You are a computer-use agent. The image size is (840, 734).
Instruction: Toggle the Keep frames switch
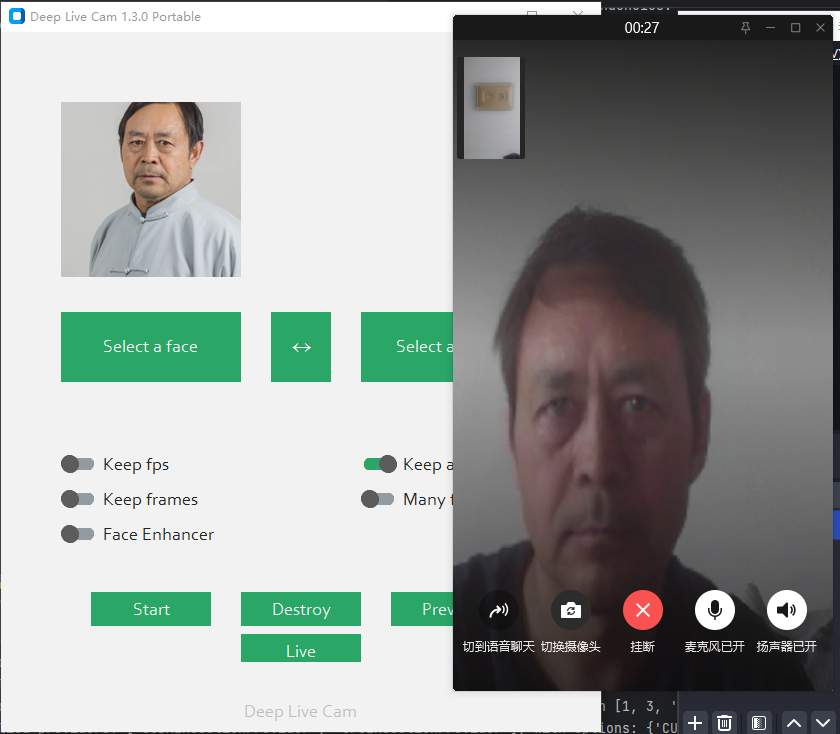tap(77, 499)
